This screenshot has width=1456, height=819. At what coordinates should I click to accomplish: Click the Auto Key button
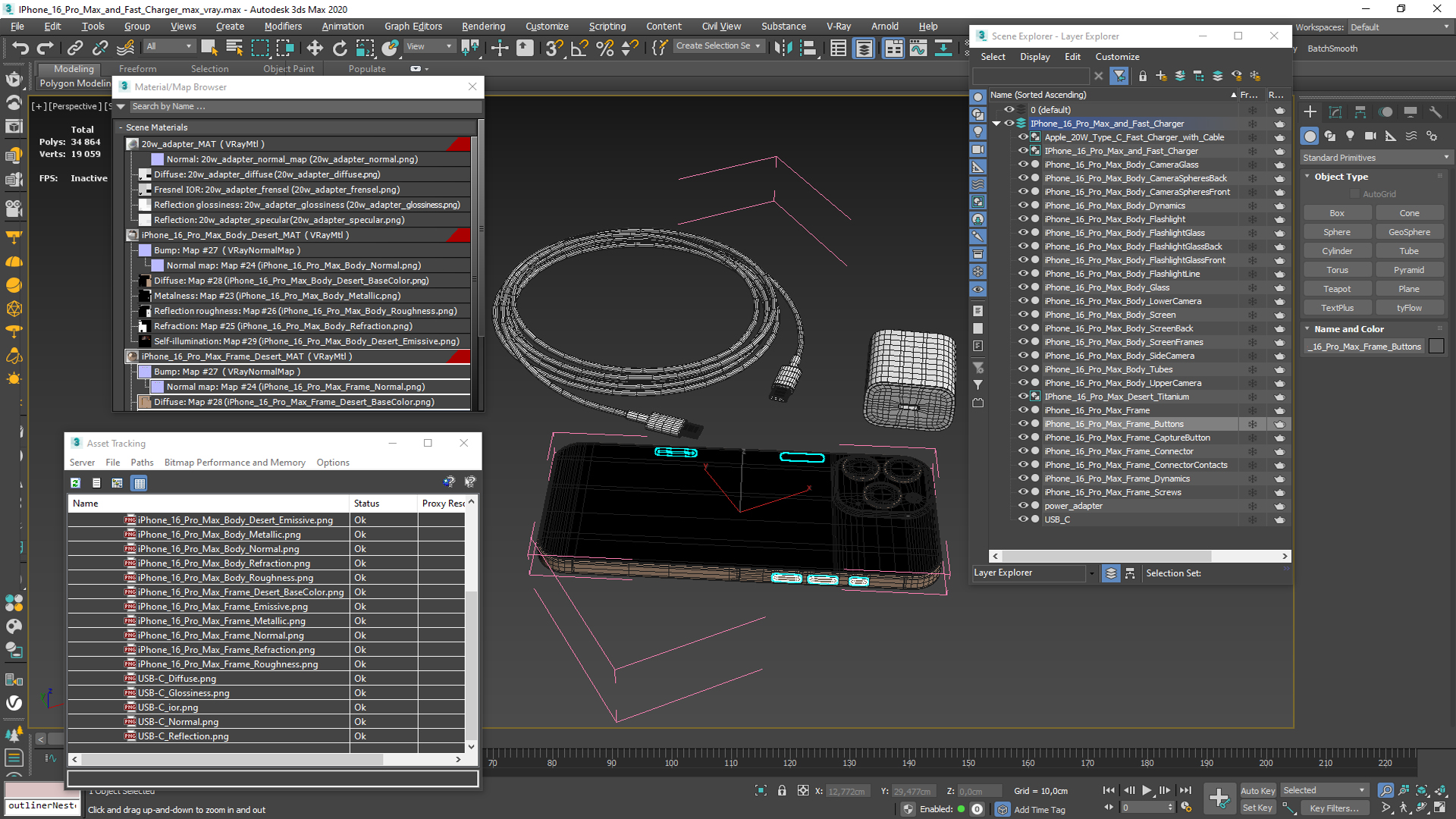[1257, 791]
